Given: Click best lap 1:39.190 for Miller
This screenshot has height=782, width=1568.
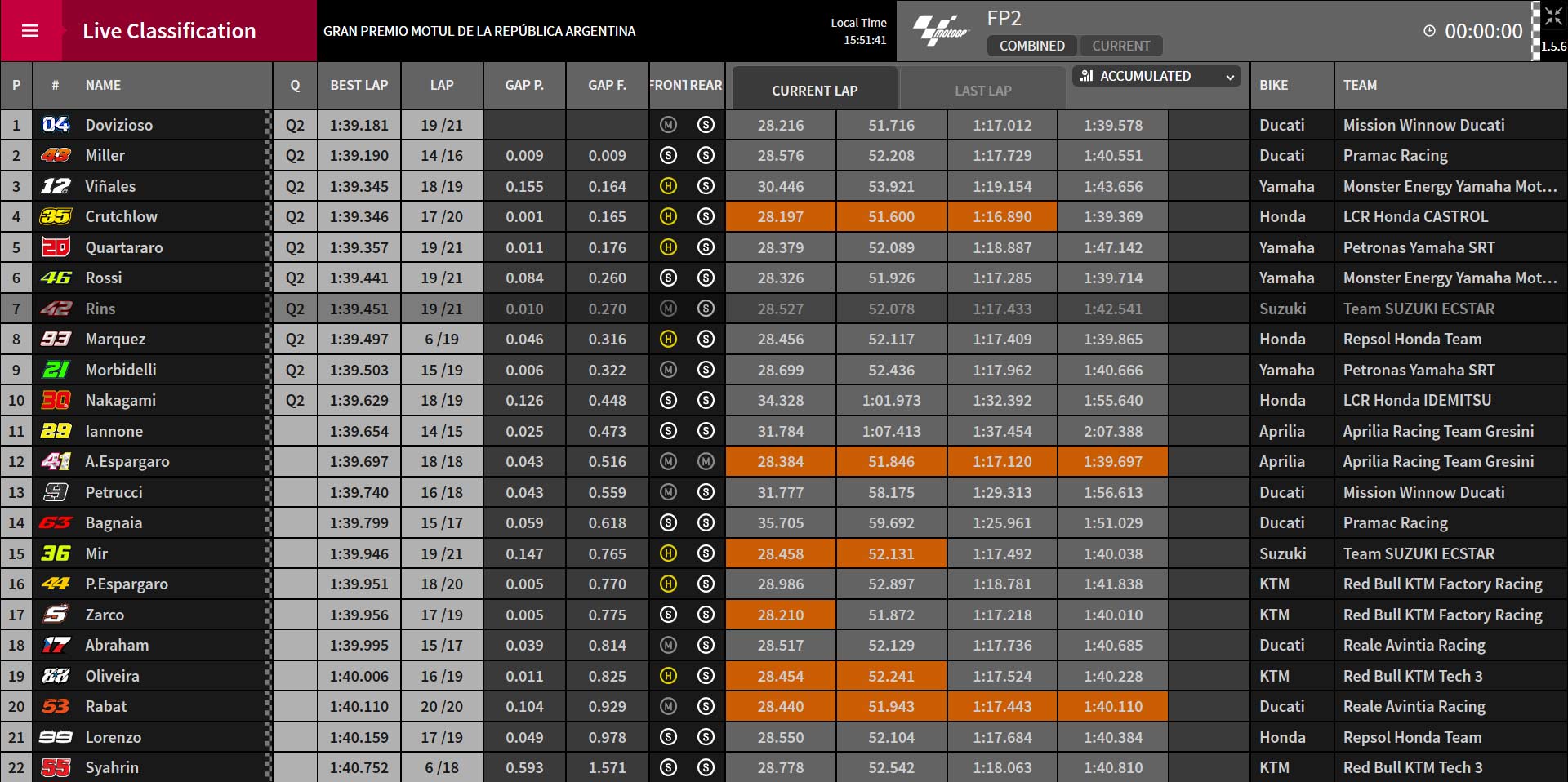Looking at the screenshot, I should (359, 155).
